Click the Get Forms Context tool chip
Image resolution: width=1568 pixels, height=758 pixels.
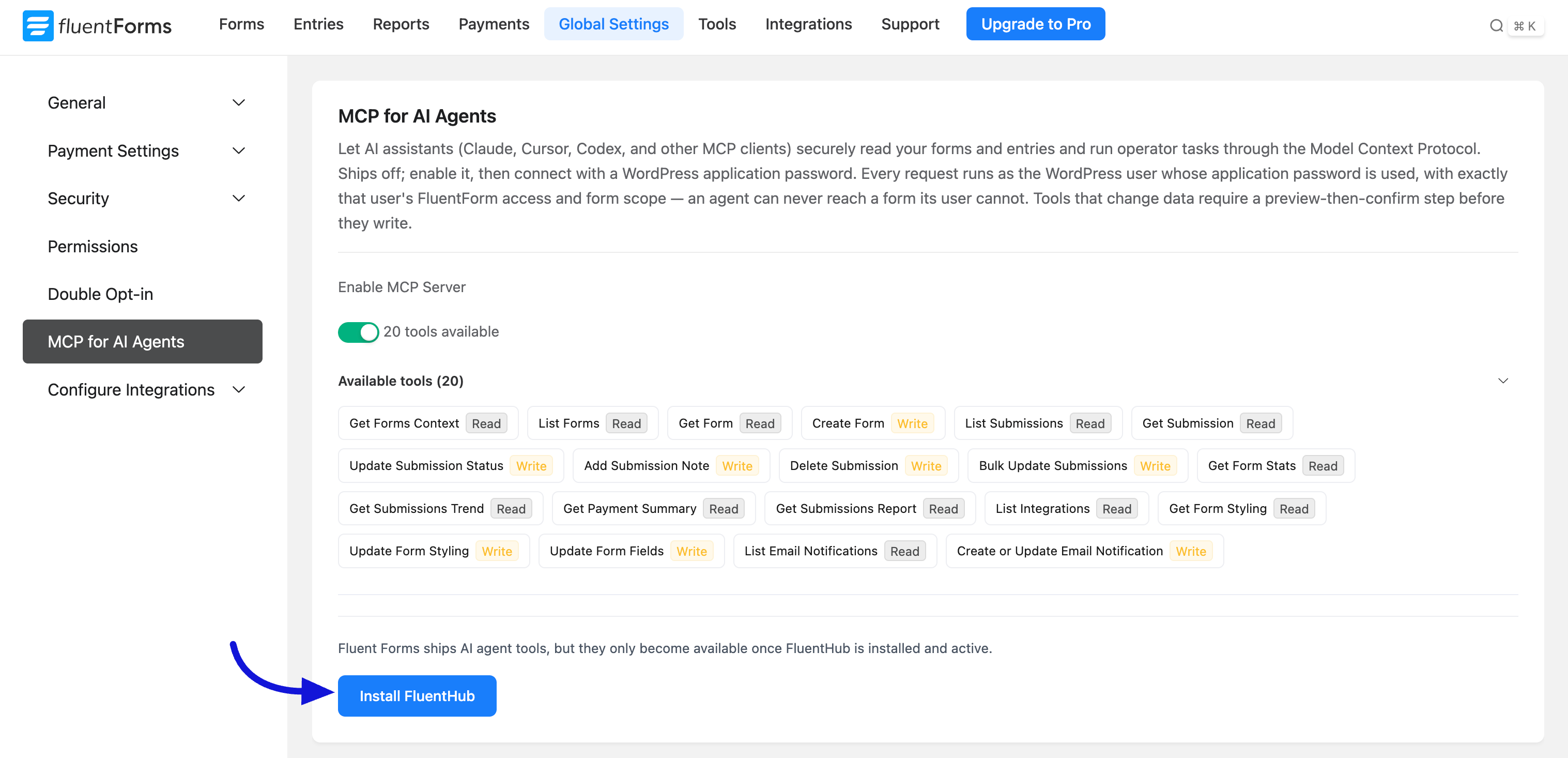click(x=428, y=423)
